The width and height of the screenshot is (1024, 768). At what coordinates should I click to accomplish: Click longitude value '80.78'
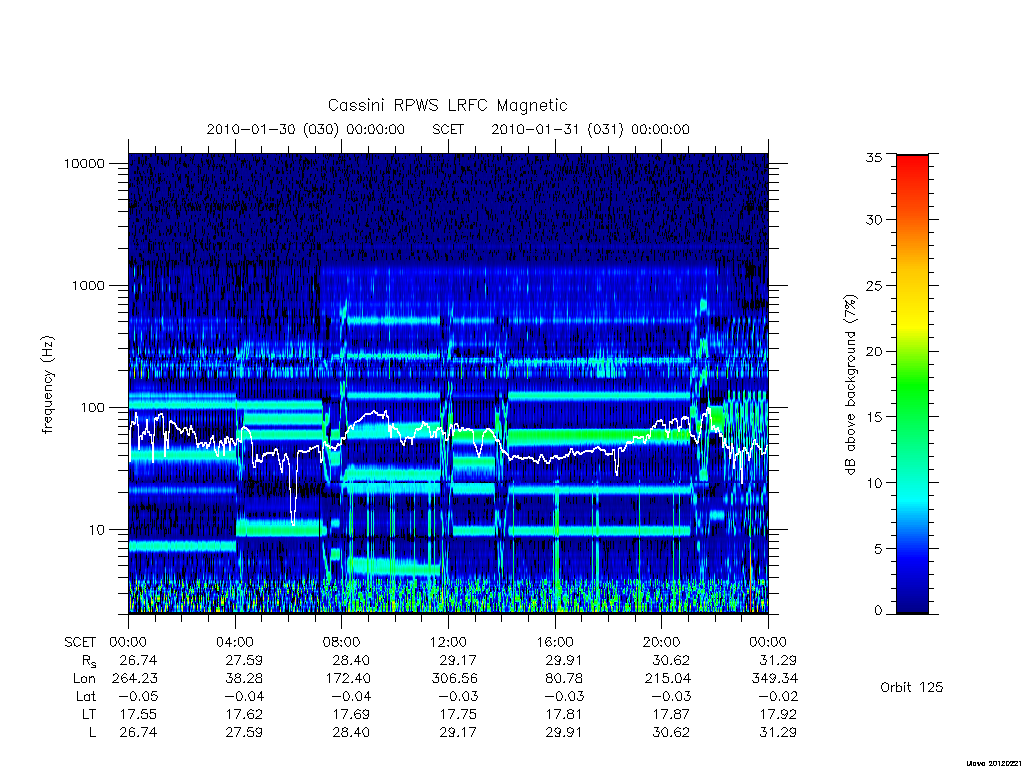(x=564, y=679)
